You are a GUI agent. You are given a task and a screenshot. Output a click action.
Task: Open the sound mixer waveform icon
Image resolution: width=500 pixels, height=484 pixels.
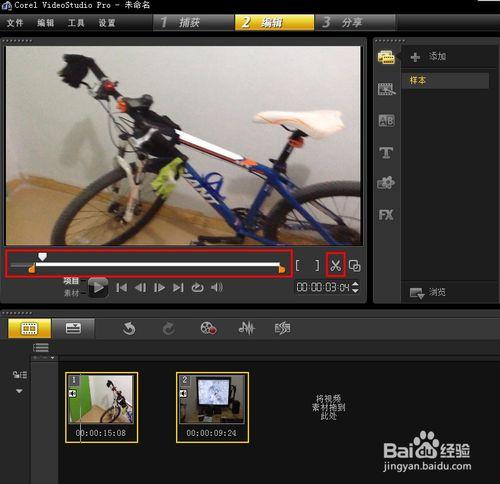[246, 328]
